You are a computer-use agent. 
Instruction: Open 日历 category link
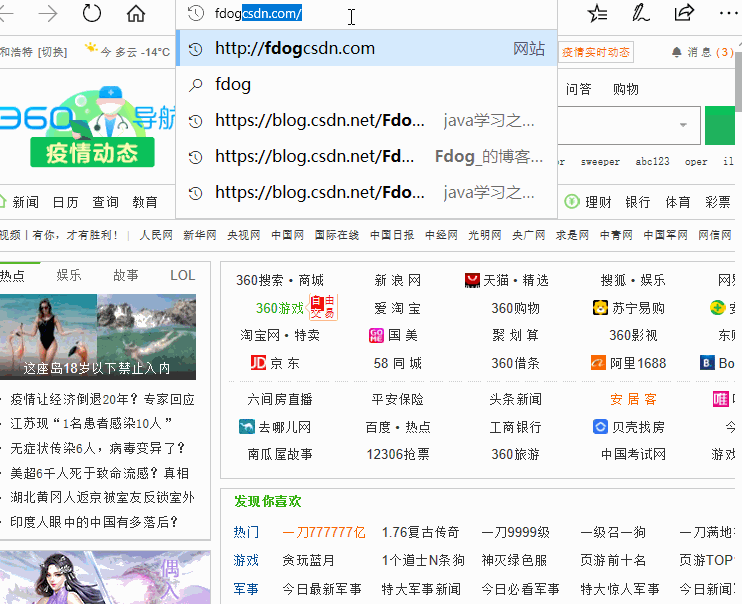point(65,202)
